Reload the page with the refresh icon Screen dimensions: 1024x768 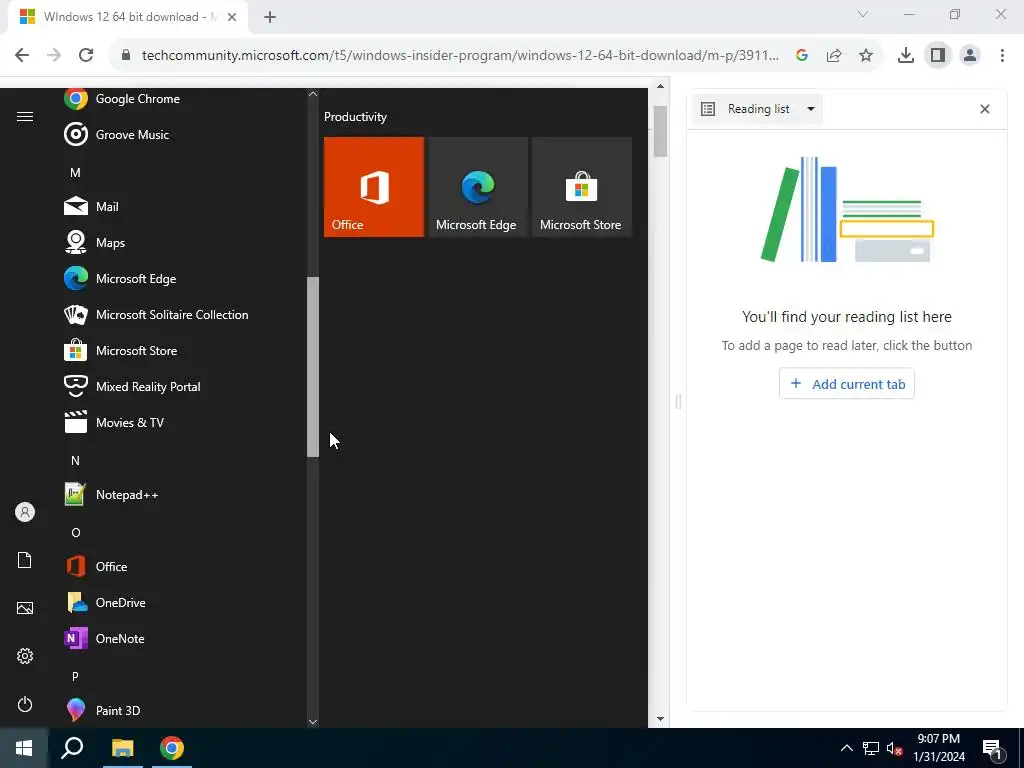tap(86, 56)
